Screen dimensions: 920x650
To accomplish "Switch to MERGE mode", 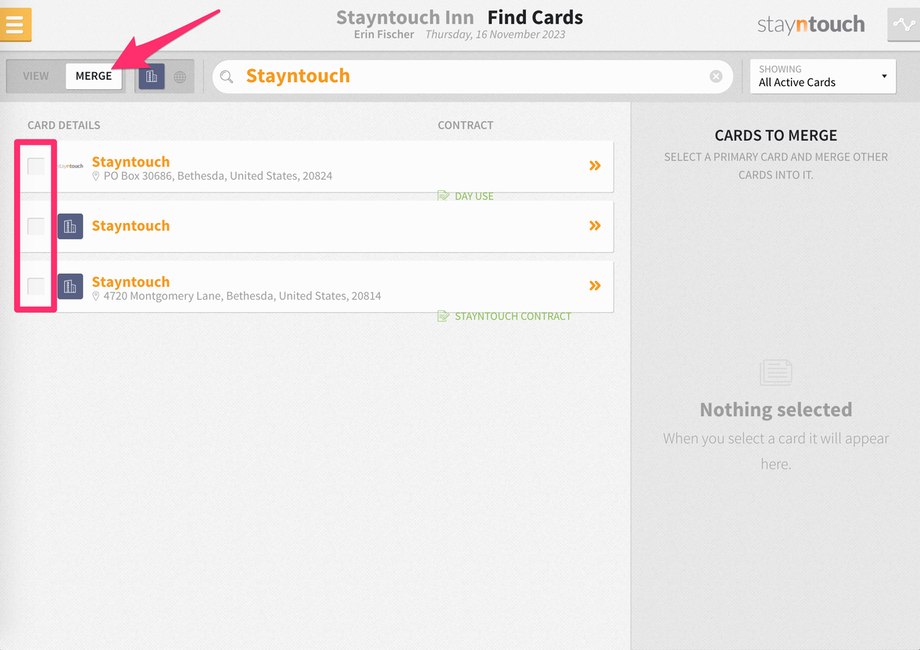I will pyautogui.click(x=93, y=76).
